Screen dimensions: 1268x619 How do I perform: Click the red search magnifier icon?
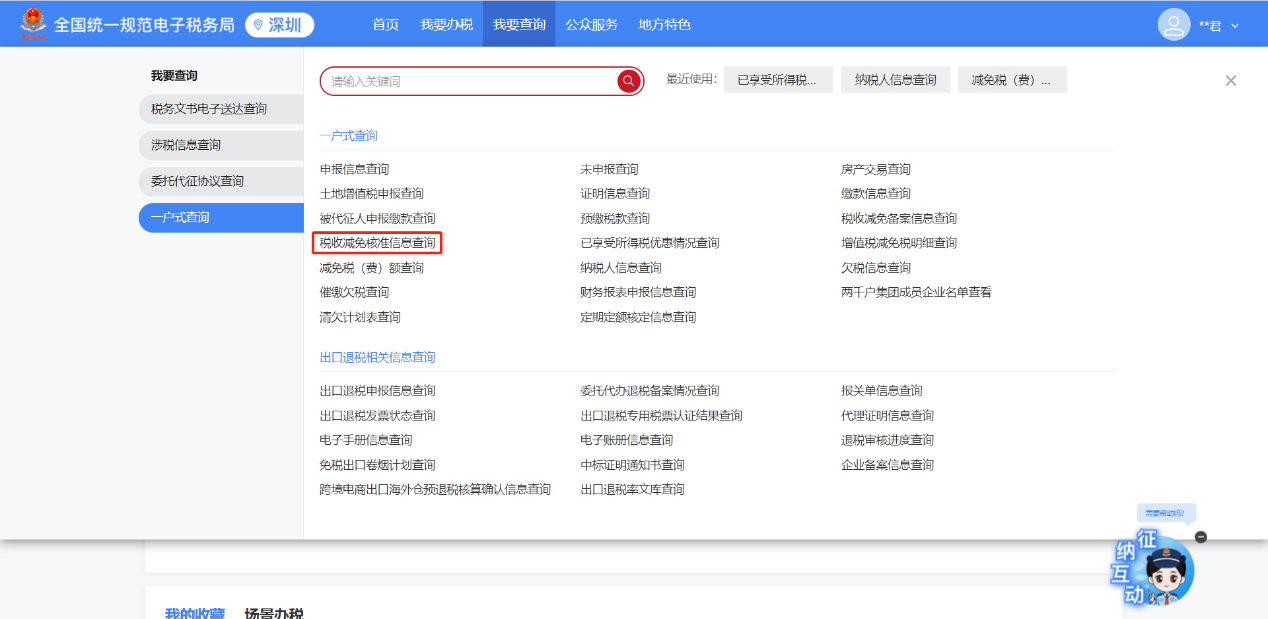[629, 81]
